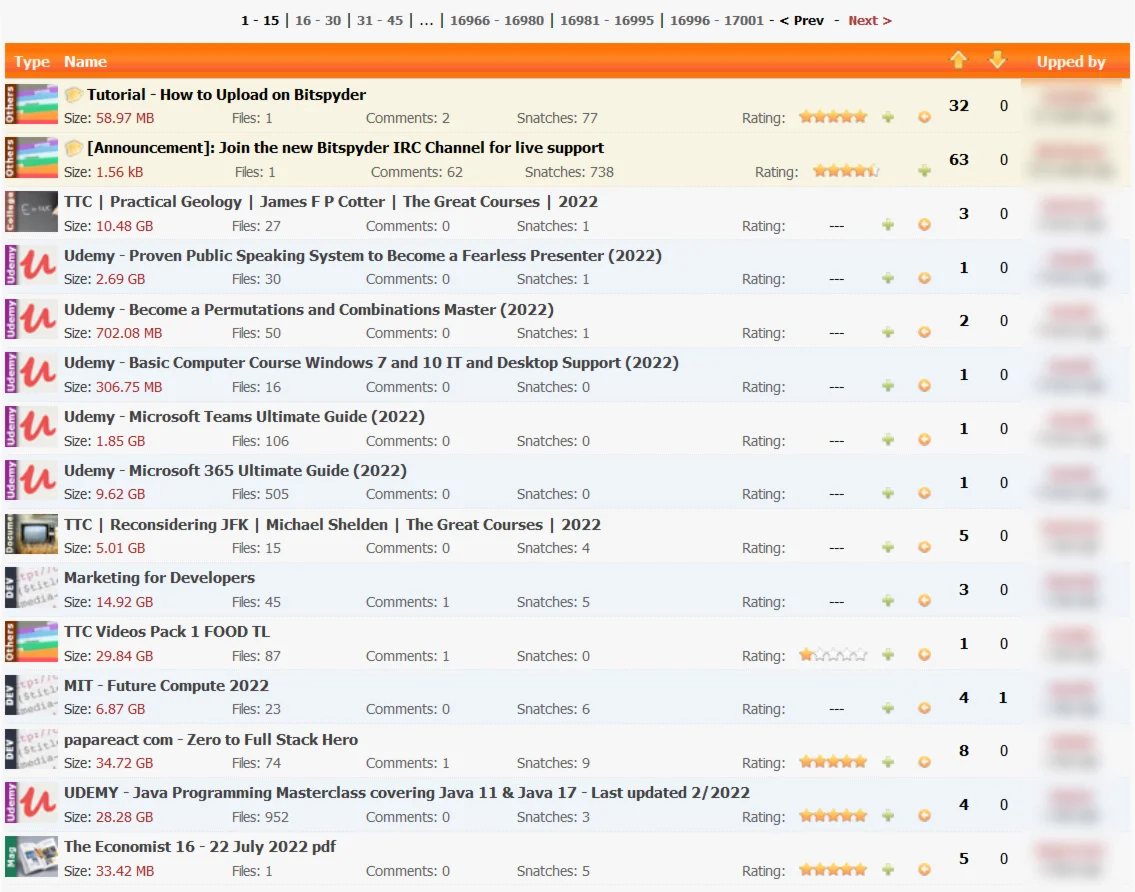
Task: Click orange circle icon on Microsoft Teams Ultimate Guide row
Action: (x=924, y=439)
